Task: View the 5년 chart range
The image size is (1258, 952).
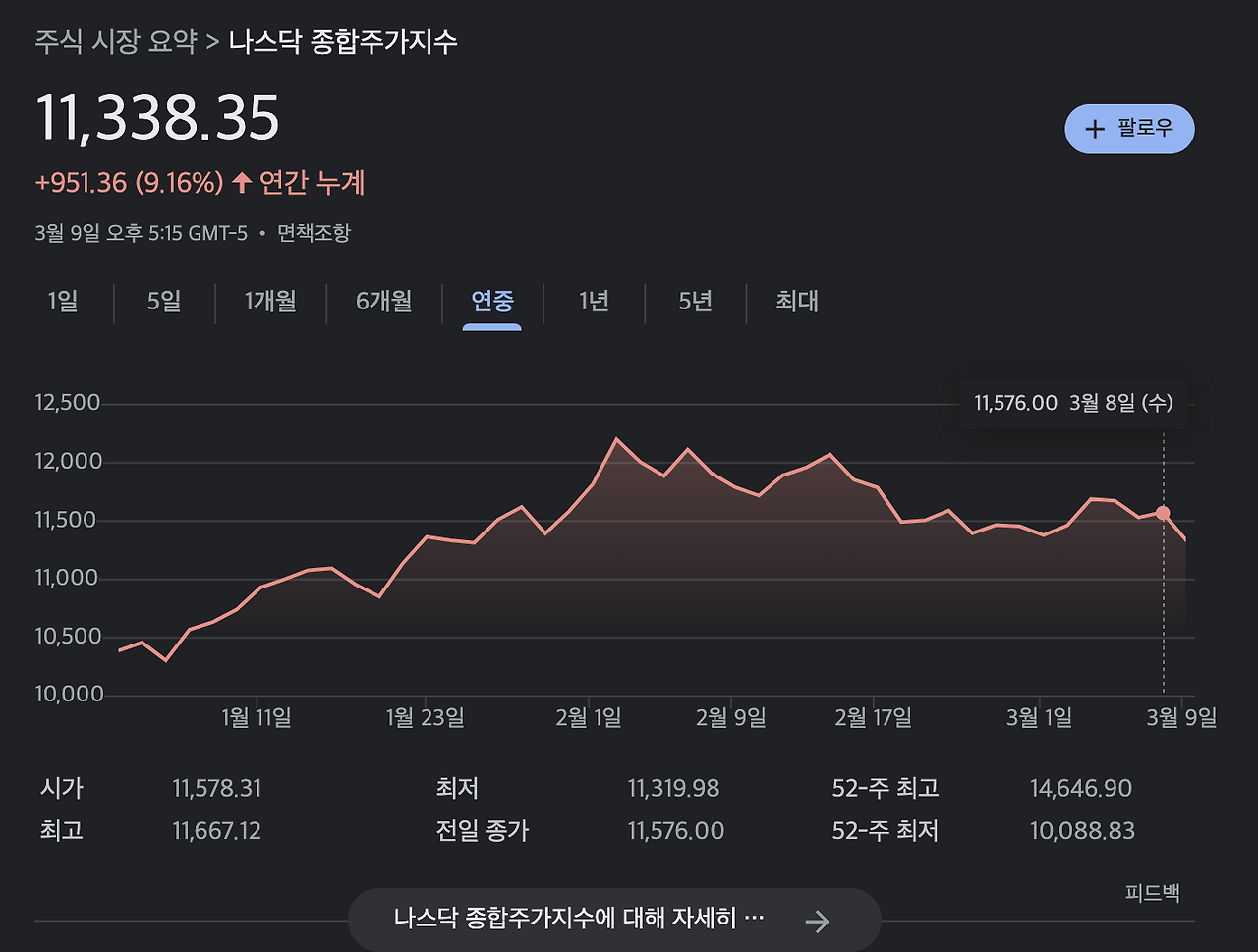Action: 695,301
